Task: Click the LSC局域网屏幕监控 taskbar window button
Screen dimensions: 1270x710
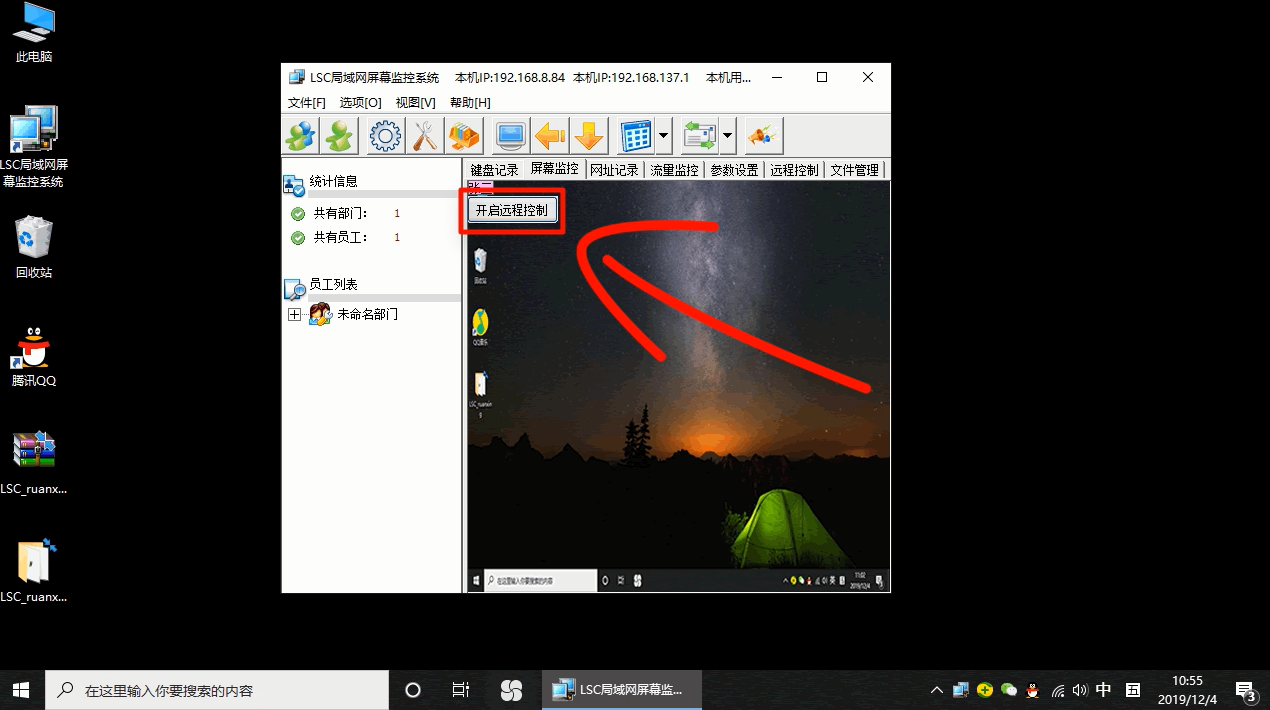Action: (622, 690)
